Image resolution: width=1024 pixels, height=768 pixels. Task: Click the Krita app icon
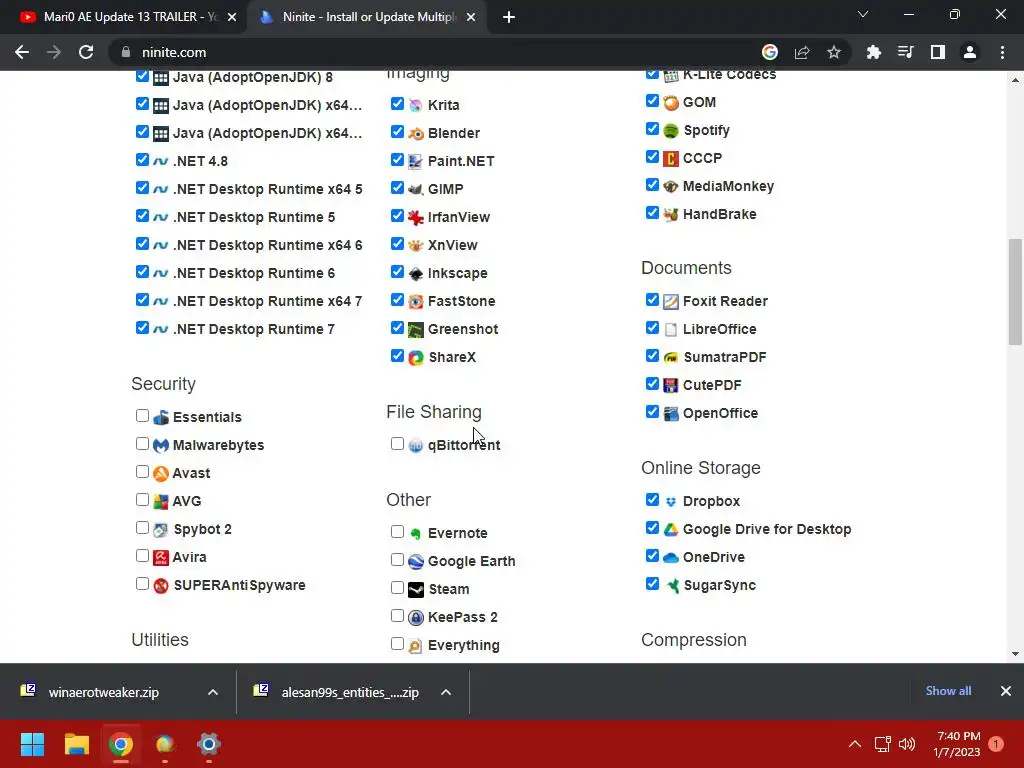pyautogui.click(x=415, y=105)
